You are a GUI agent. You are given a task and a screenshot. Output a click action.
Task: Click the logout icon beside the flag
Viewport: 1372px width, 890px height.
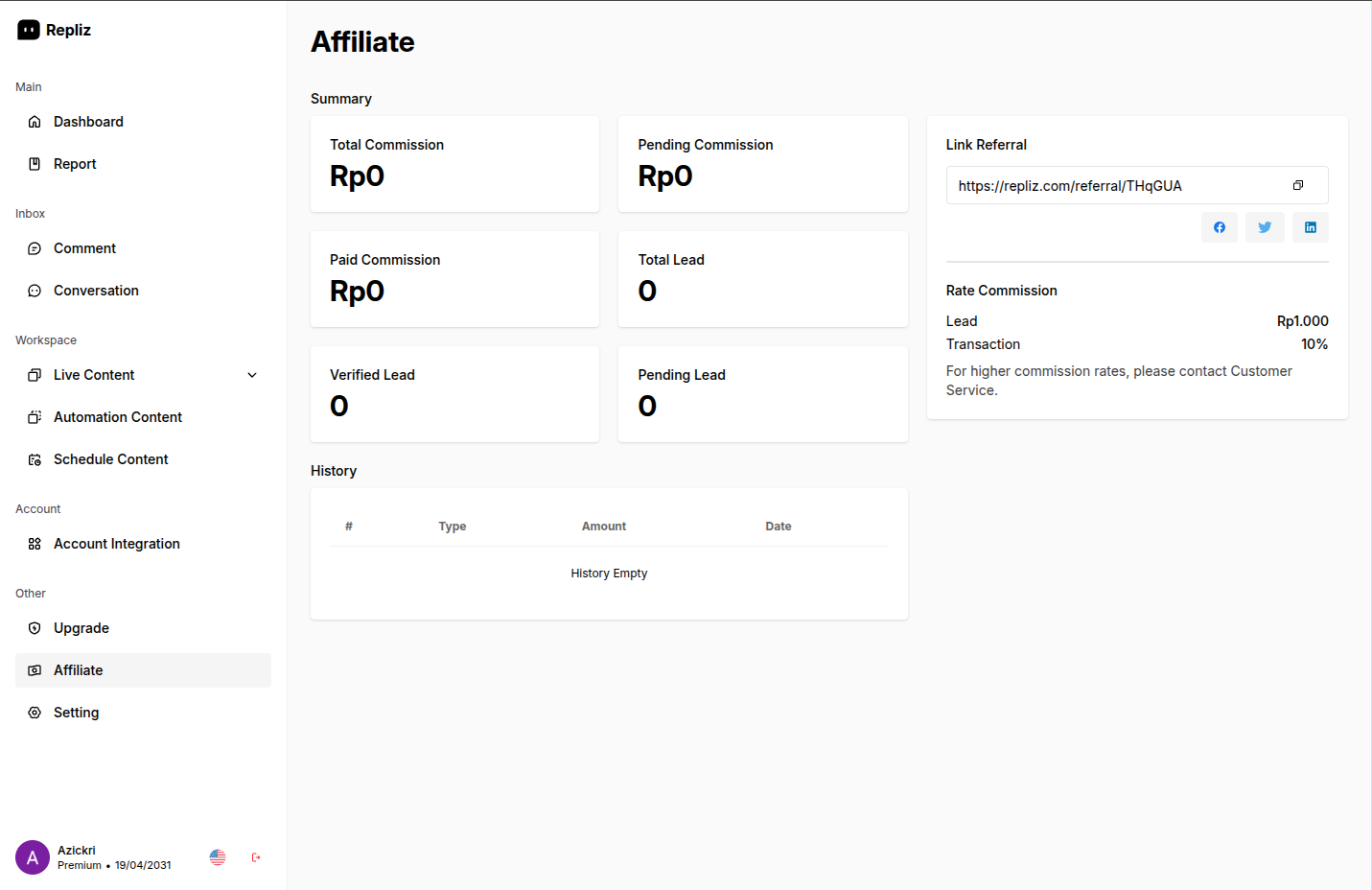(x=256, y=857)
